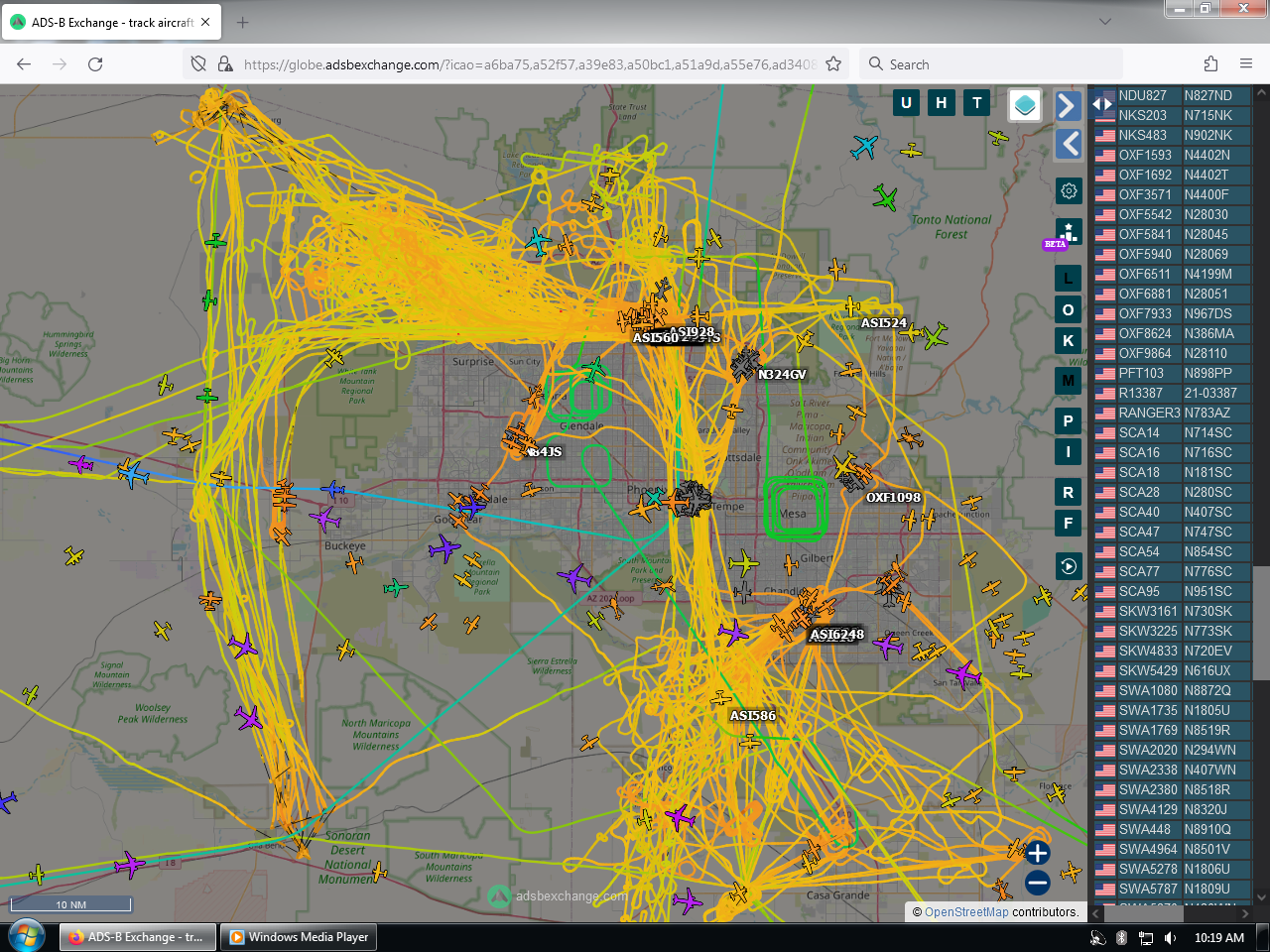Screen dimensions: 1270x952
Task: Select SCA14 row in aircraft list
Action: point(1173,432)
